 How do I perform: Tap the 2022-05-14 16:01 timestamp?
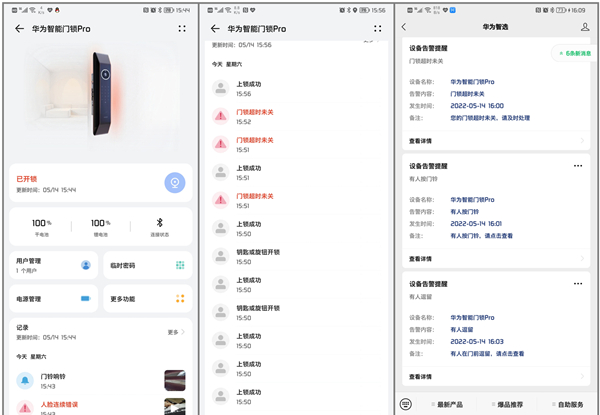point(476,223)
